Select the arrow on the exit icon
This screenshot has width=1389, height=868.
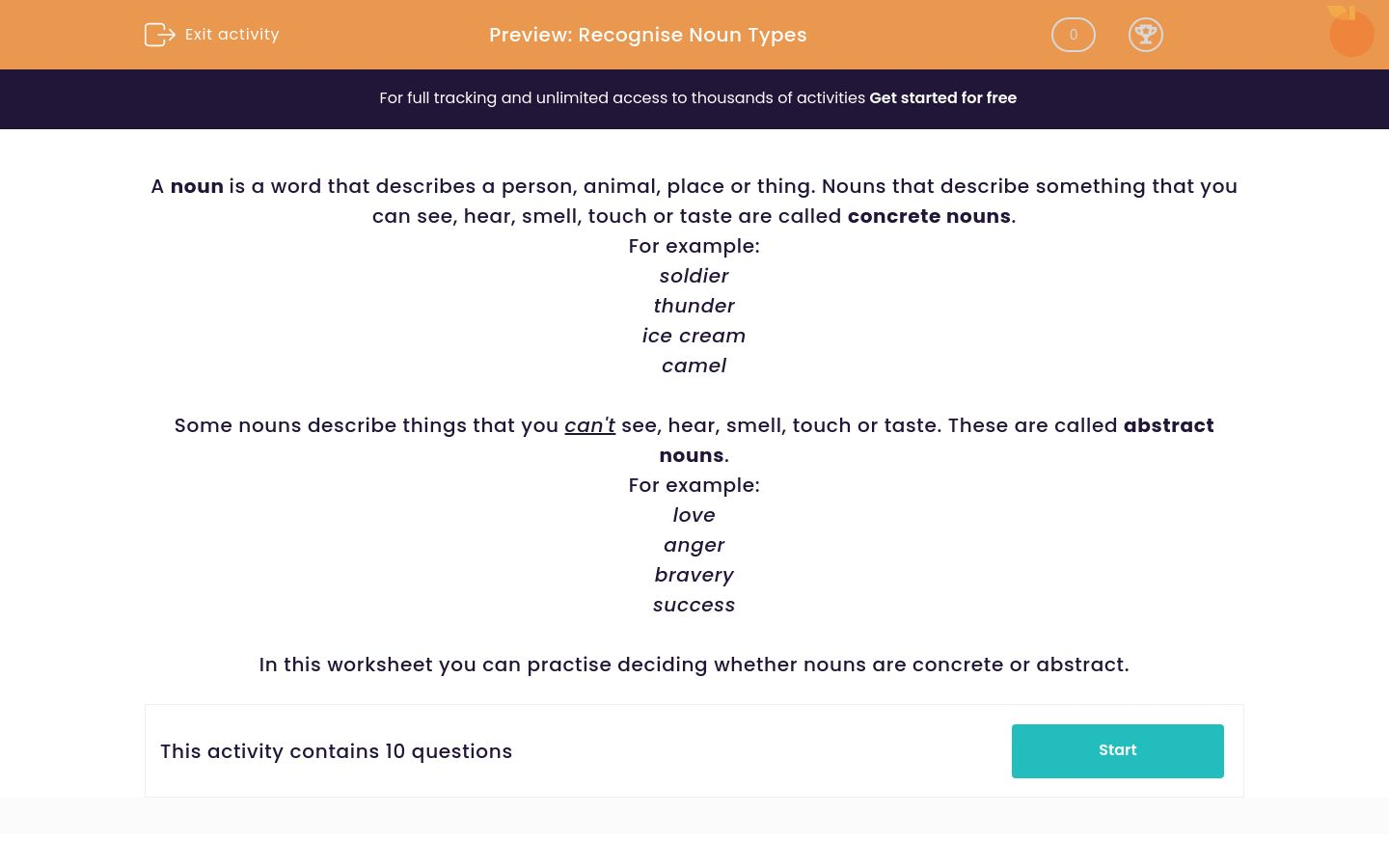pos(169,35)
